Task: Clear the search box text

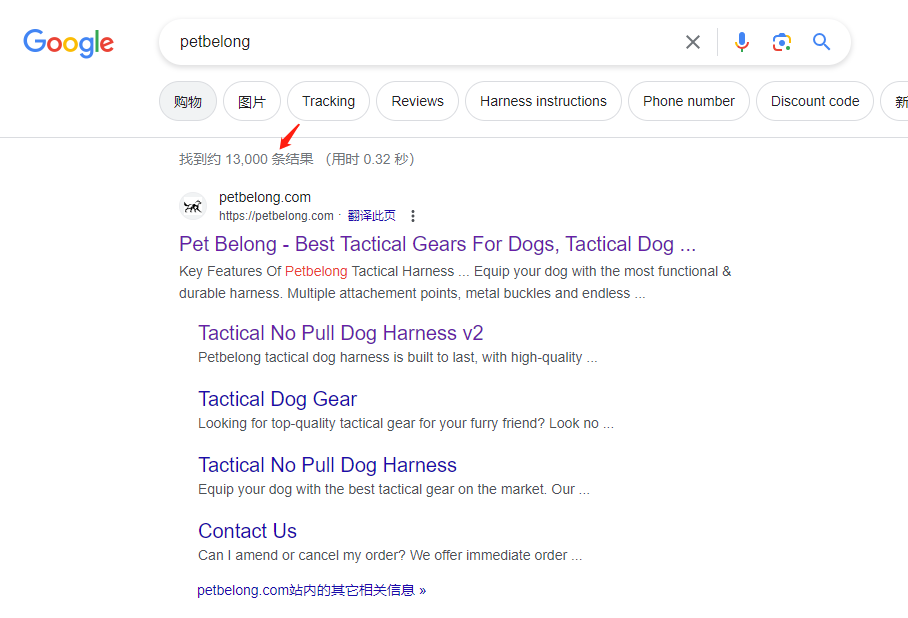Action: (693, 42)
